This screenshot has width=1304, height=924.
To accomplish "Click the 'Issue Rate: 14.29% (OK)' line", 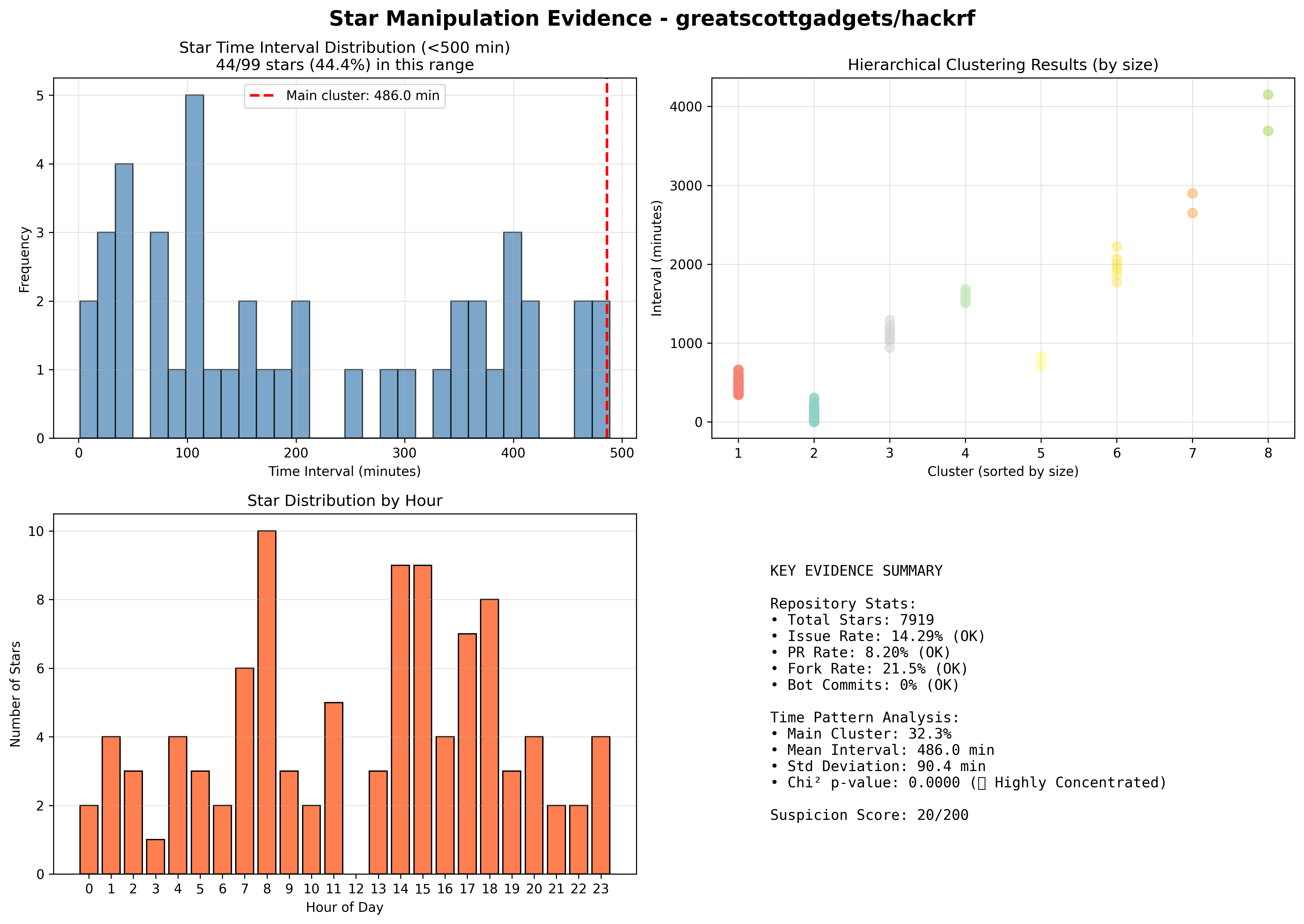I will 877,636.
